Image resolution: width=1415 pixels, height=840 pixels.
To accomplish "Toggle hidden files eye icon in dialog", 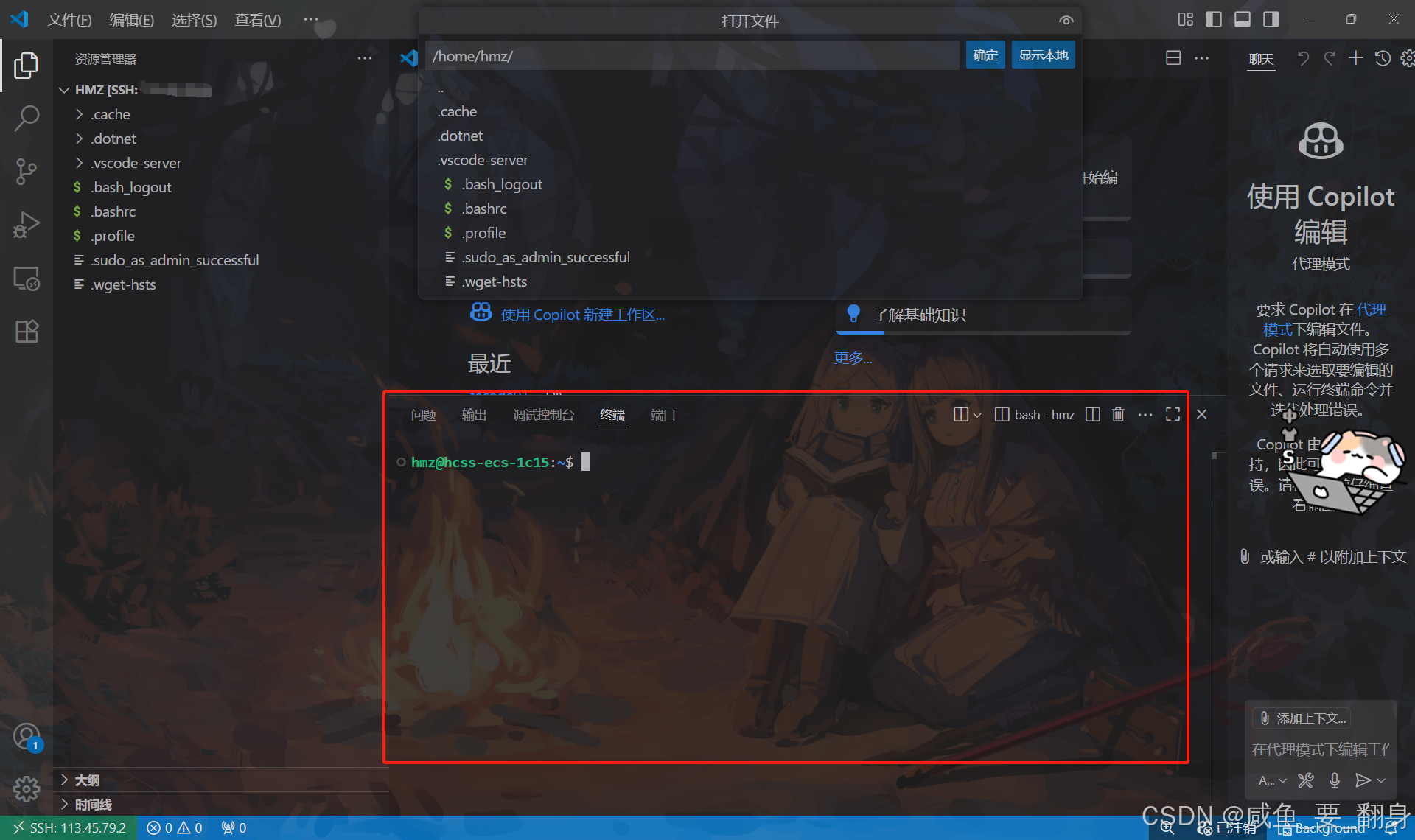I will tap(1066, 21).
